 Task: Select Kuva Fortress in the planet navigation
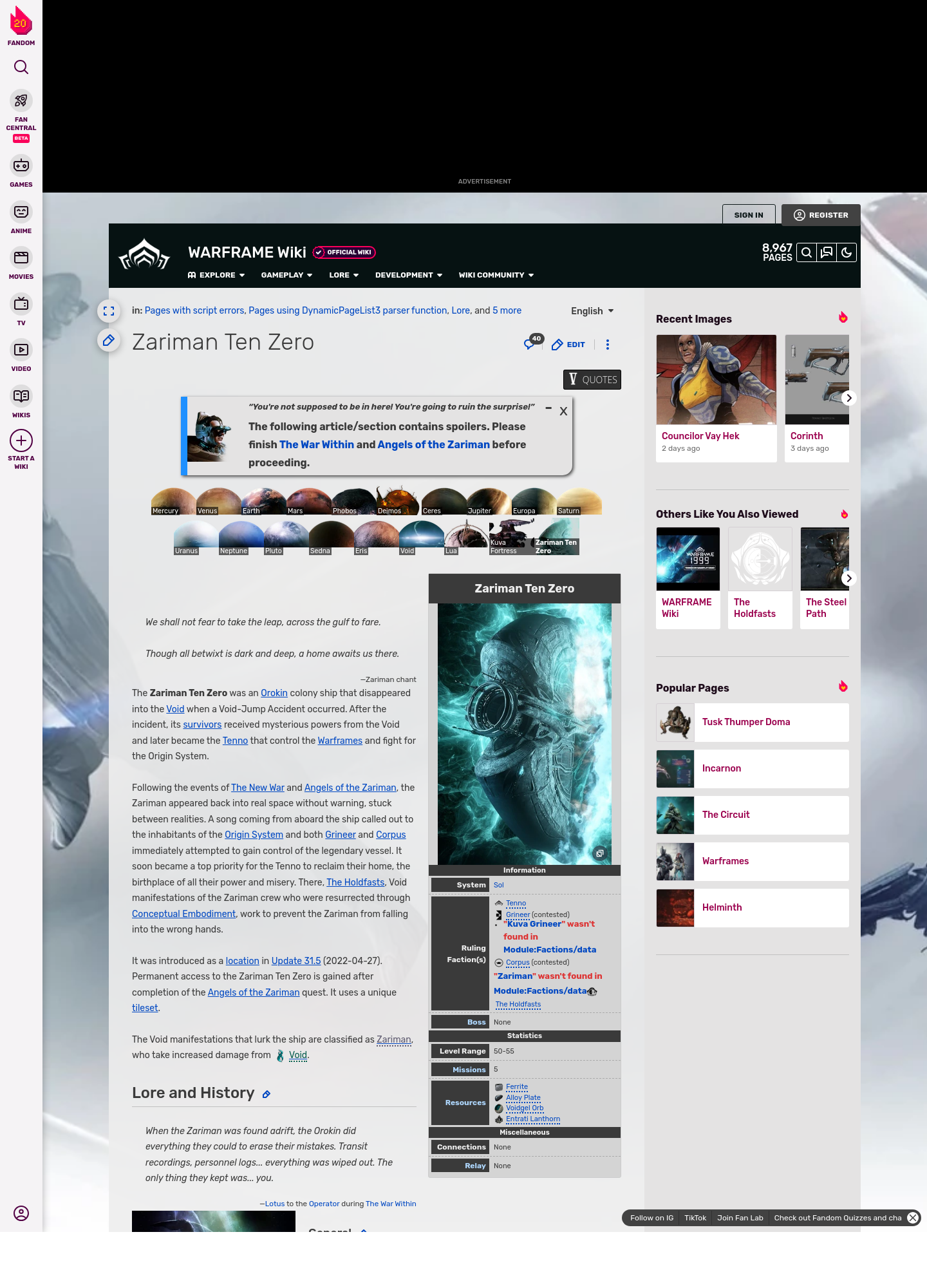pos(511,538)
